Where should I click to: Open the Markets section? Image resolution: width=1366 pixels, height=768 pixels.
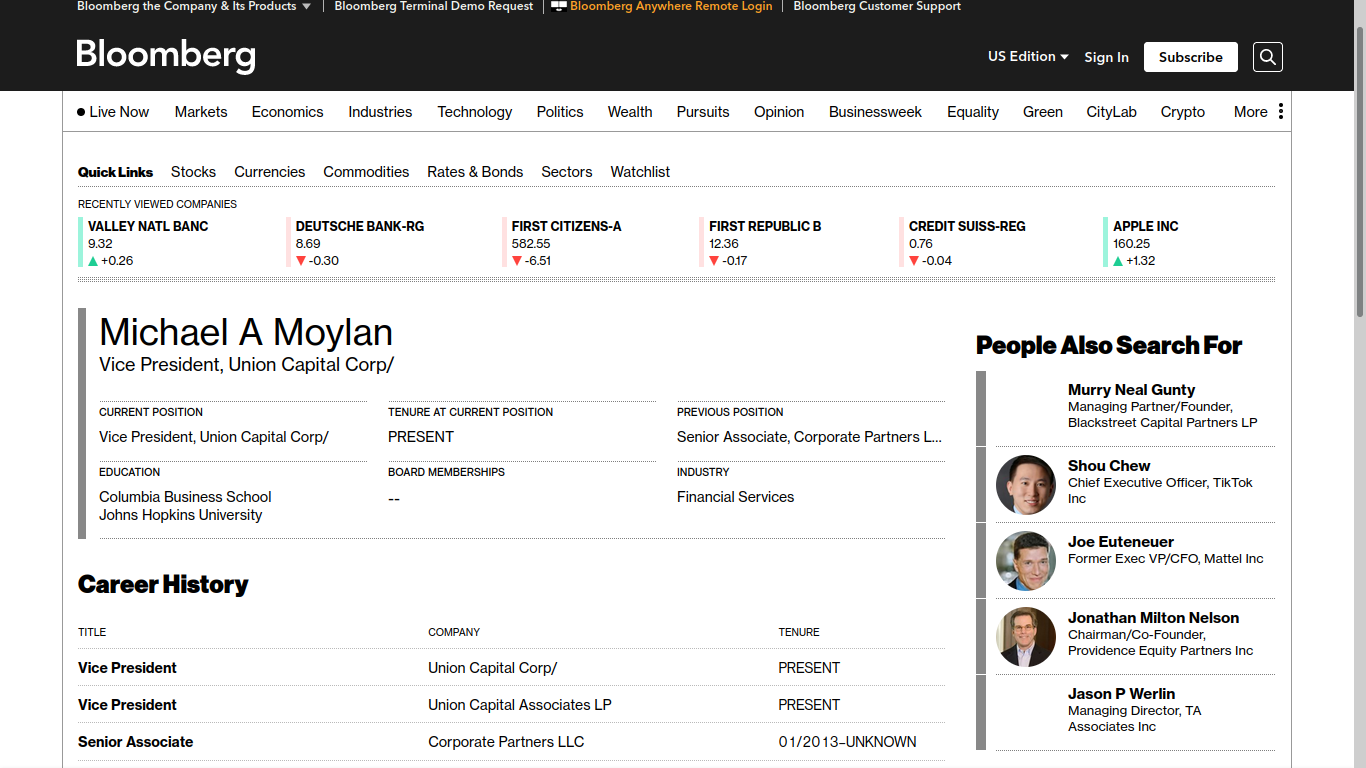(x=201, y=112)
